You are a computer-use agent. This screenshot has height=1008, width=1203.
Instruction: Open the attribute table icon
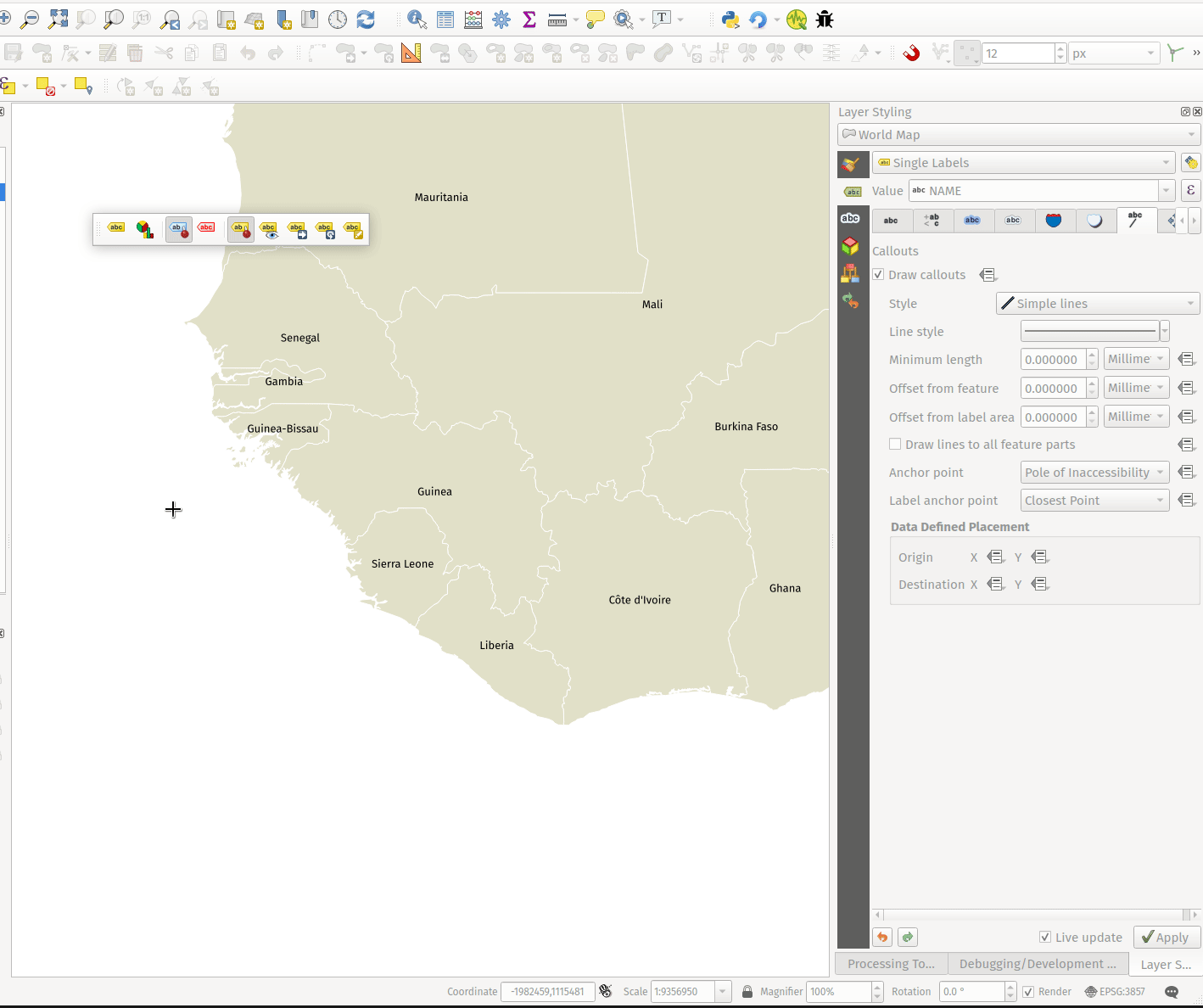click(445, 20)
